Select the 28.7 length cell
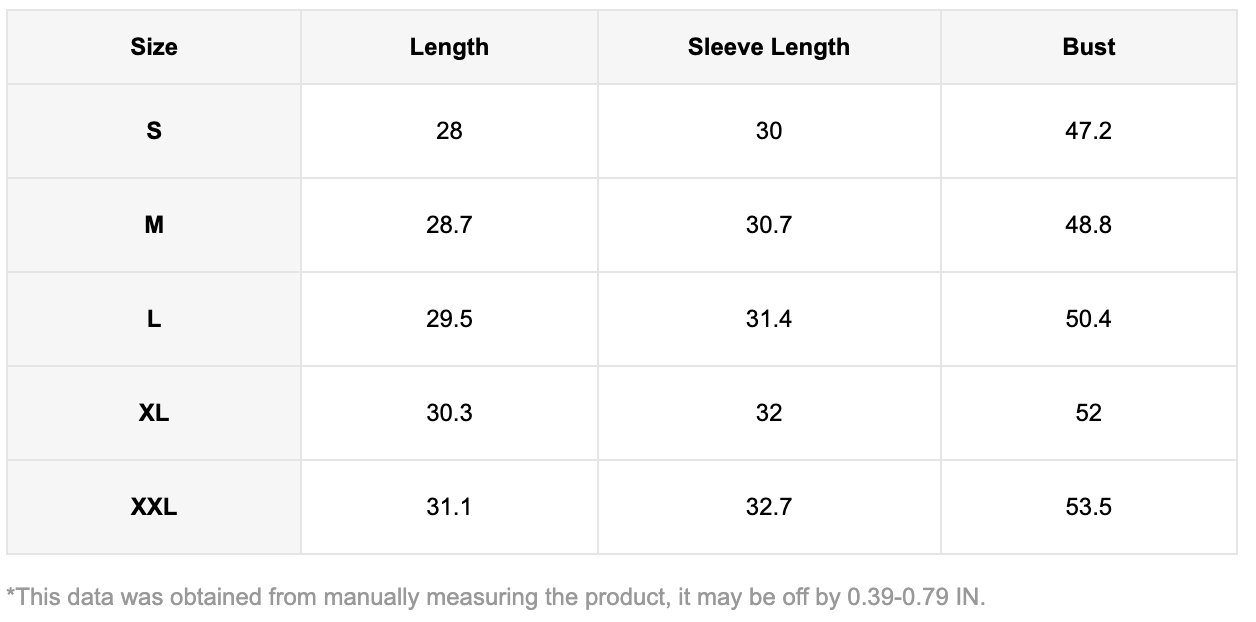The height and width of the screenshot is (622, 1256). tap(449, 225)
